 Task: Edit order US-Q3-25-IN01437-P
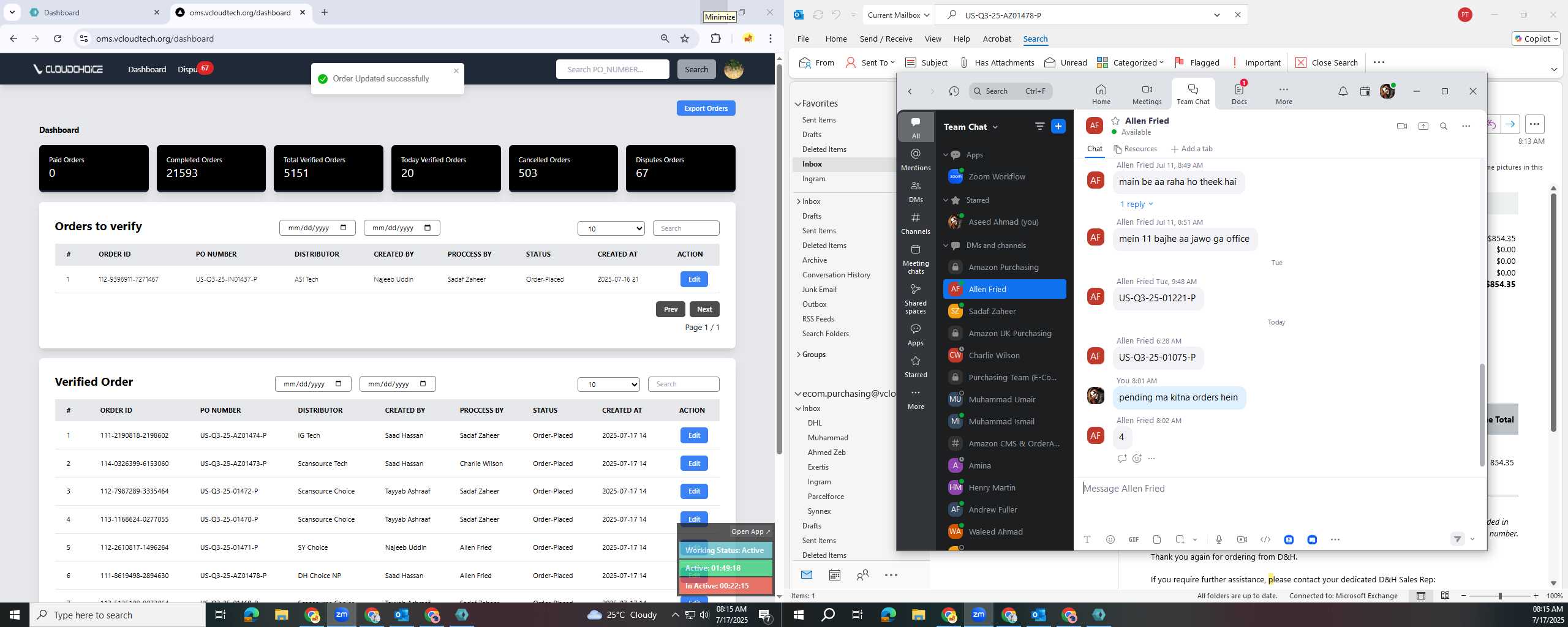[x=694, y=279]
